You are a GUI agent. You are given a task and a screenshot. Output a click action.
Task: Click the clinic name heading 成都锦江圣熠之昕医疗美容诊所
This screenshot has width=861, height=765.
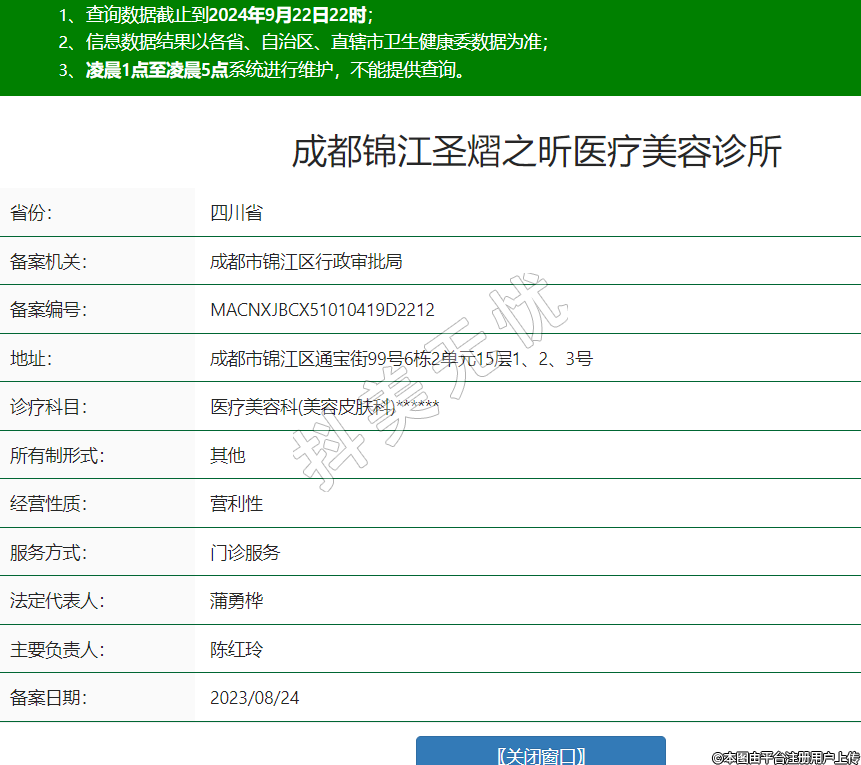(536, 152)
